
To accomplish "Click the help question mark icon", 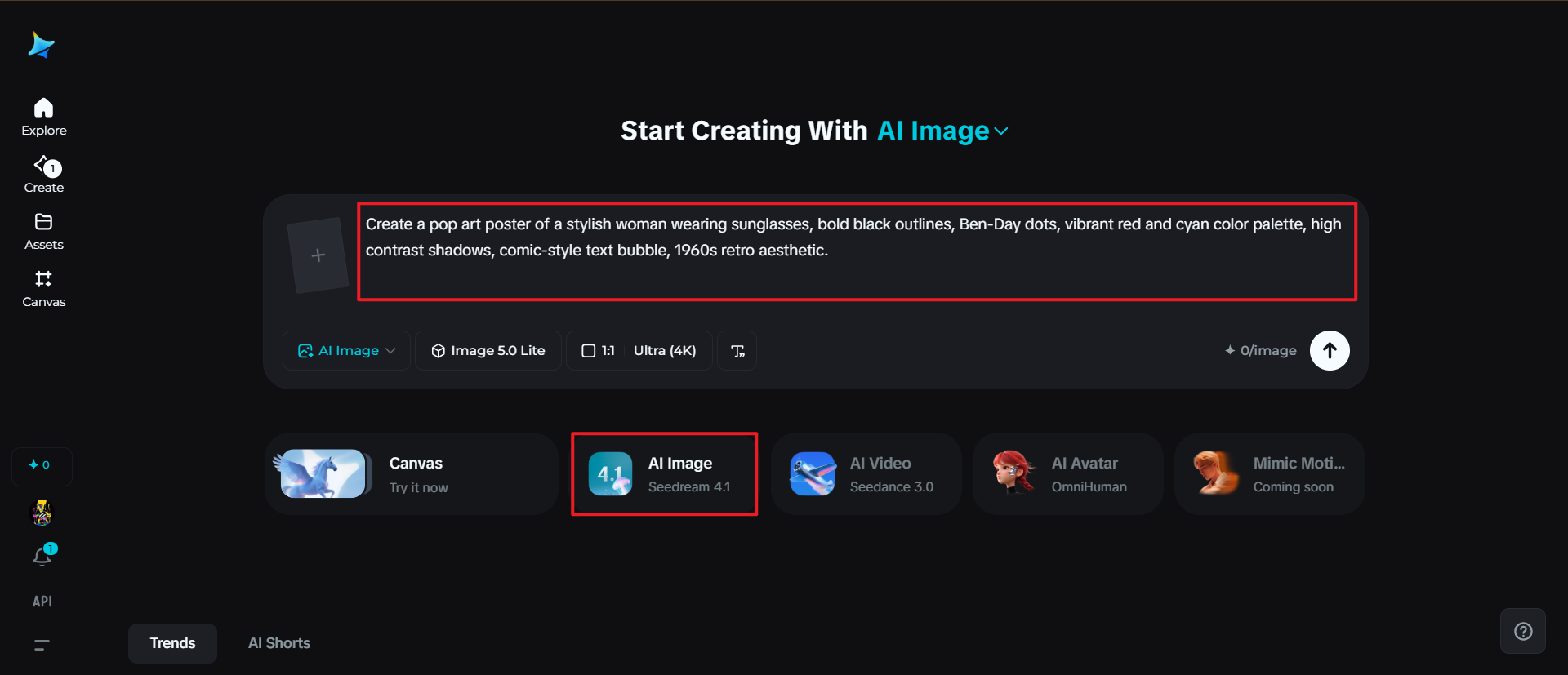I will [x=1522, y=631].
